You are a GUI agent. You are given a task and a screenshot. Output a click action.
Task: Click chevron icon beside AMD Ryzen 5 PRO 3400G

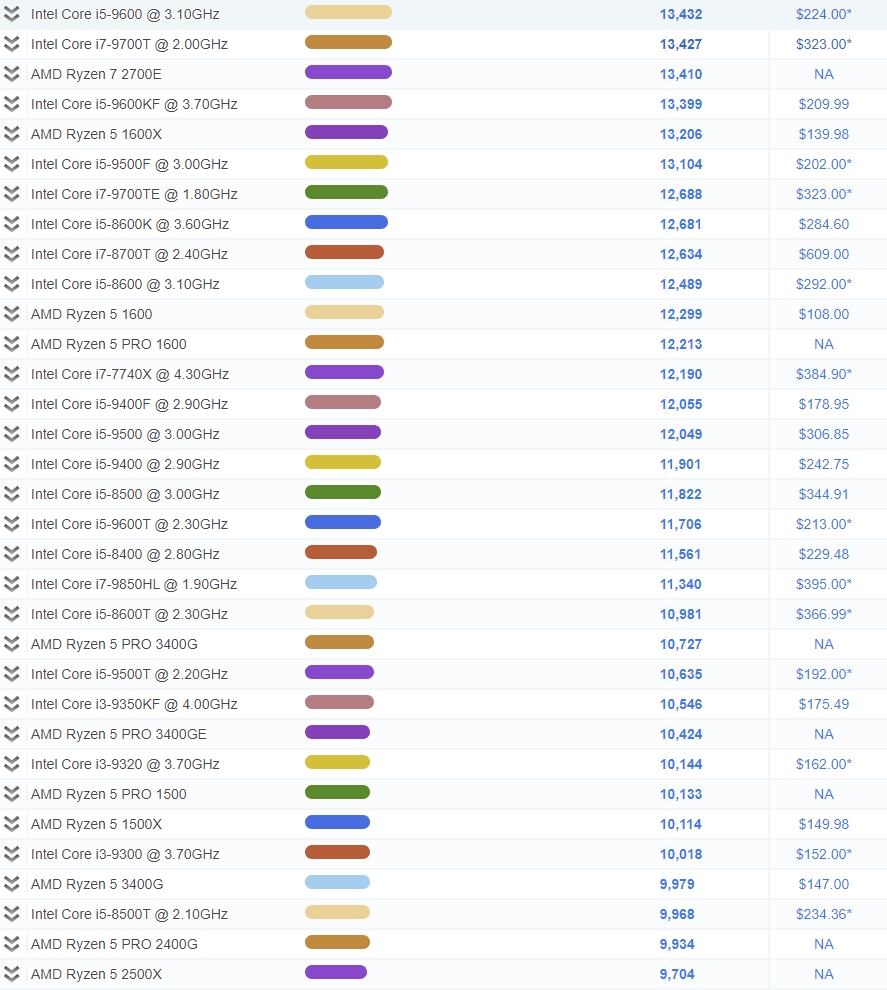tap(12, 643)
